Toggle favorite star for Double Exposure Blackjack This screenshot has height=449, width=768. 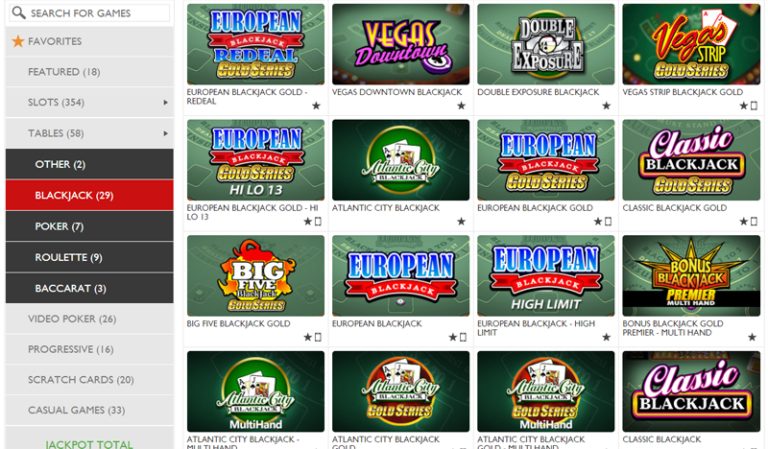click(x=606, y=105)
